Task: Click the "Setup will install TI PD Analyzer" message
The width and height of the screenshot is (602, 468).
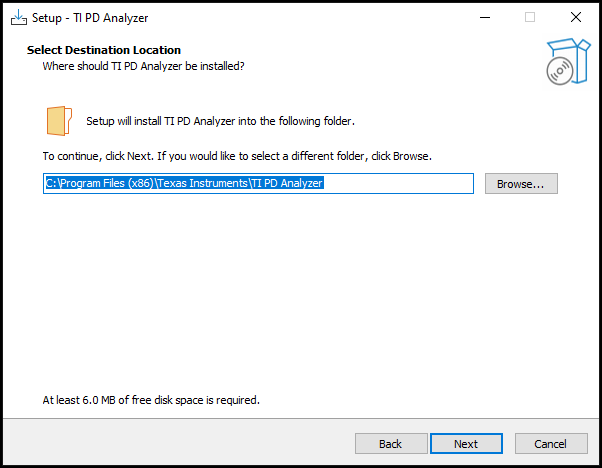Action: (220, 121)
